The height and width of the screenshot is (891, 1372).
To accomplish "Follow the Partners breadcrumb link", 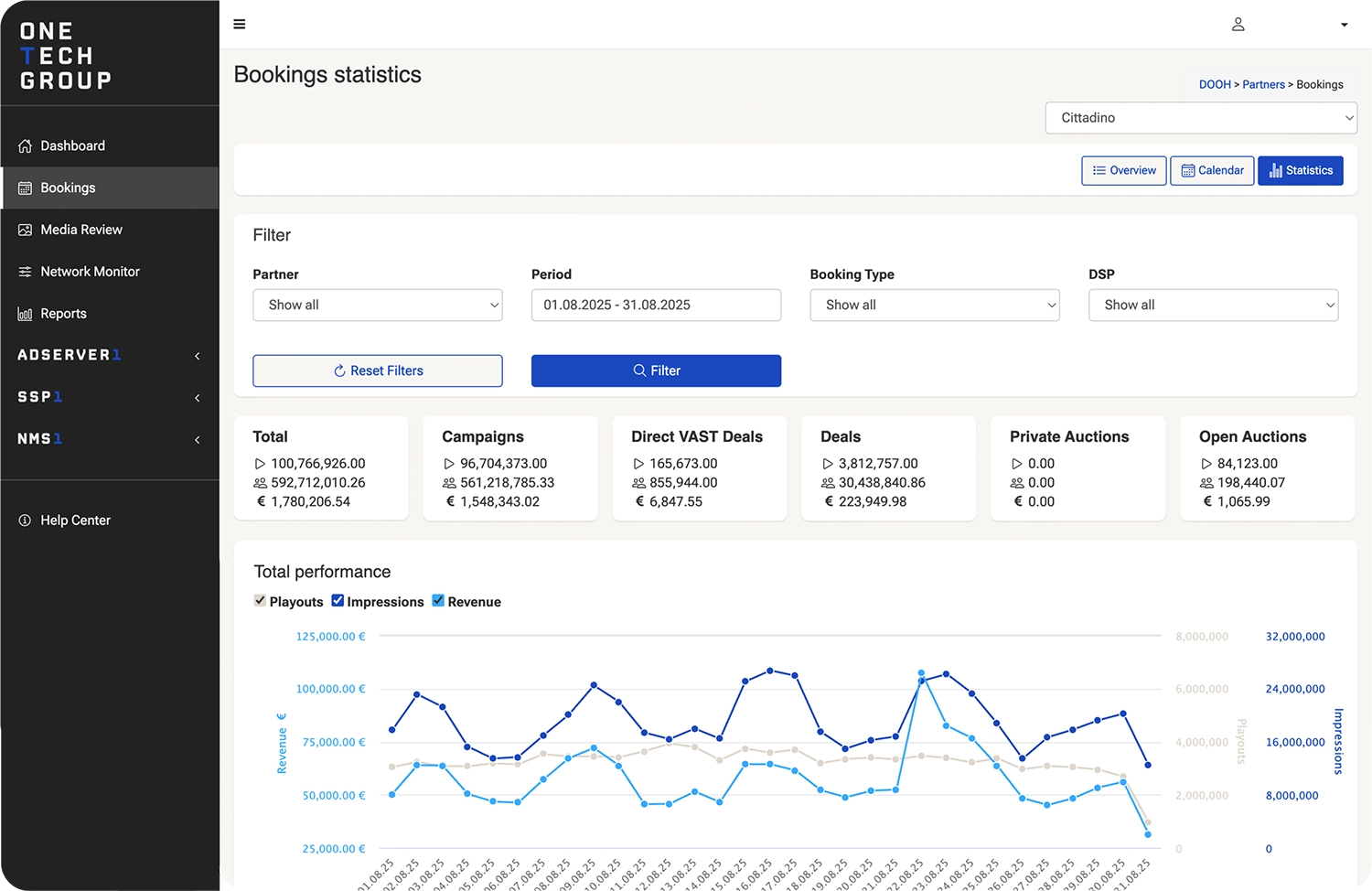I will 1263,85.
